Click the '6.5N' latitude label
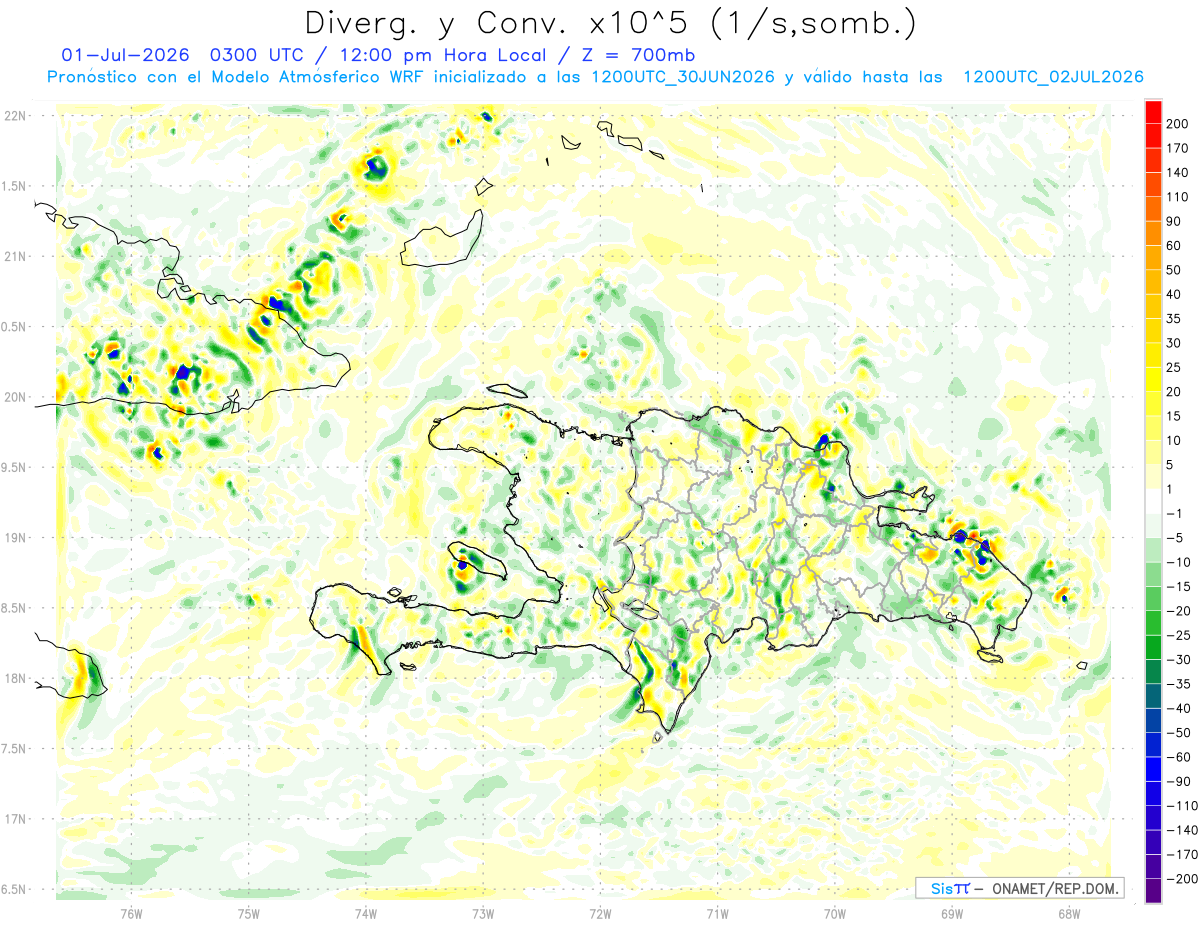 pyautogui.click(x=13, y=889)
